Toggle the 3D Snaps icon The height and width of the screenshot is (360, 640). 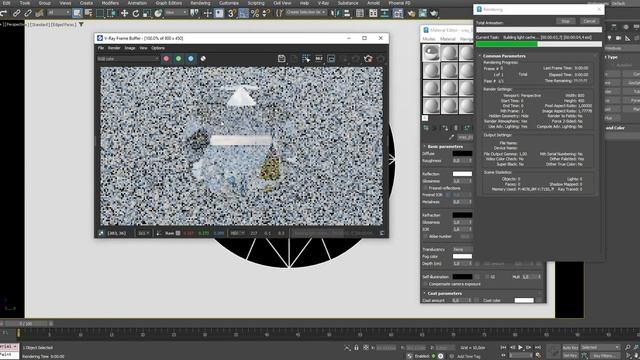(x=231, y=13)
